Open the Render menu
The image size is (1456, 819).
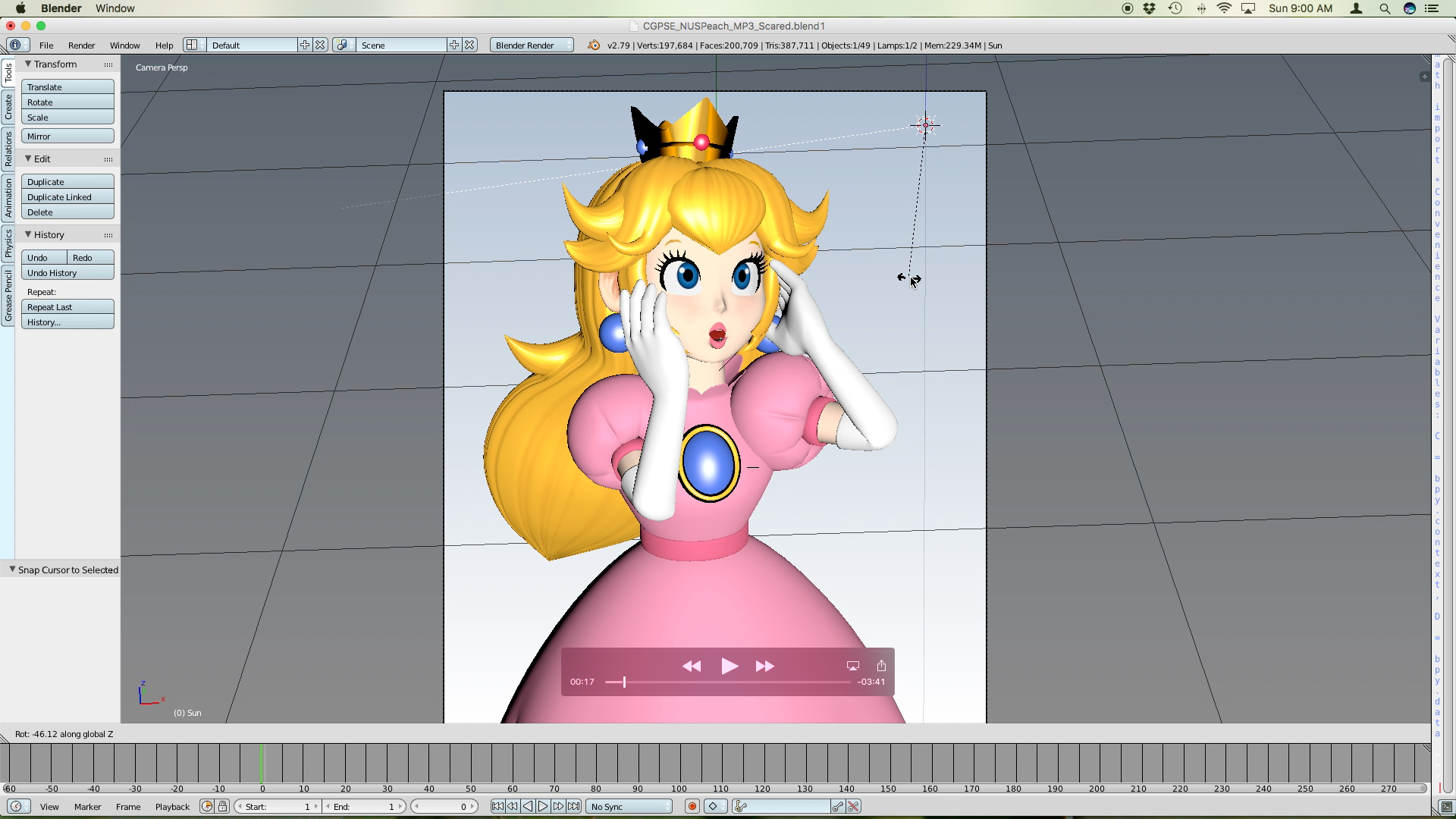click(x=81, y=45)
